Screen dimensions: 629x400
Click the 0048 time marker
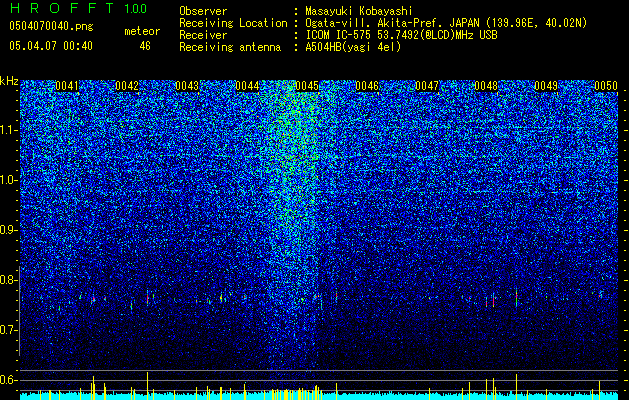(x=486, y=86)
